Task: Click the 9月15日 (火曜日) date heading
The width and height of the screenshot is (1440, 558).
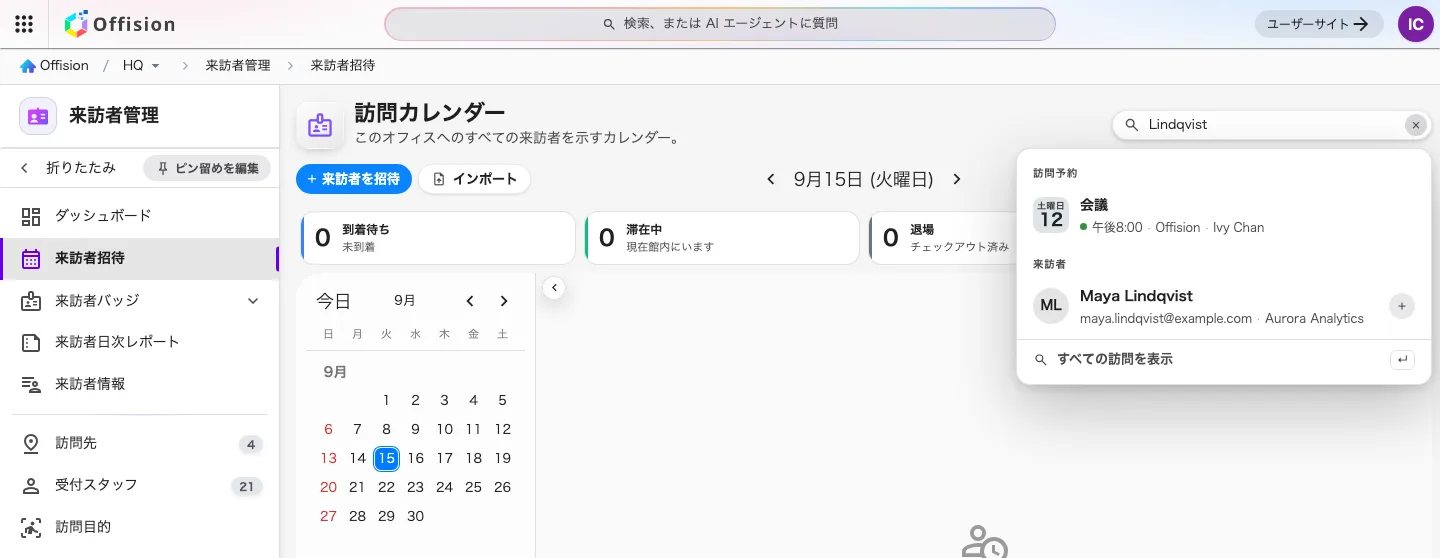Action: pos(863,179)
